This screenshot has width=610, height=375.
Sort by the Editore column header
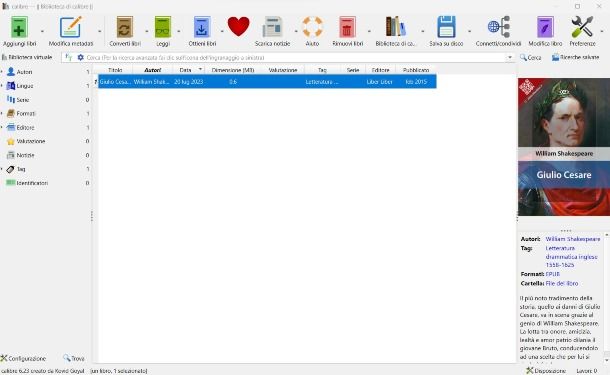coord(380,70)
